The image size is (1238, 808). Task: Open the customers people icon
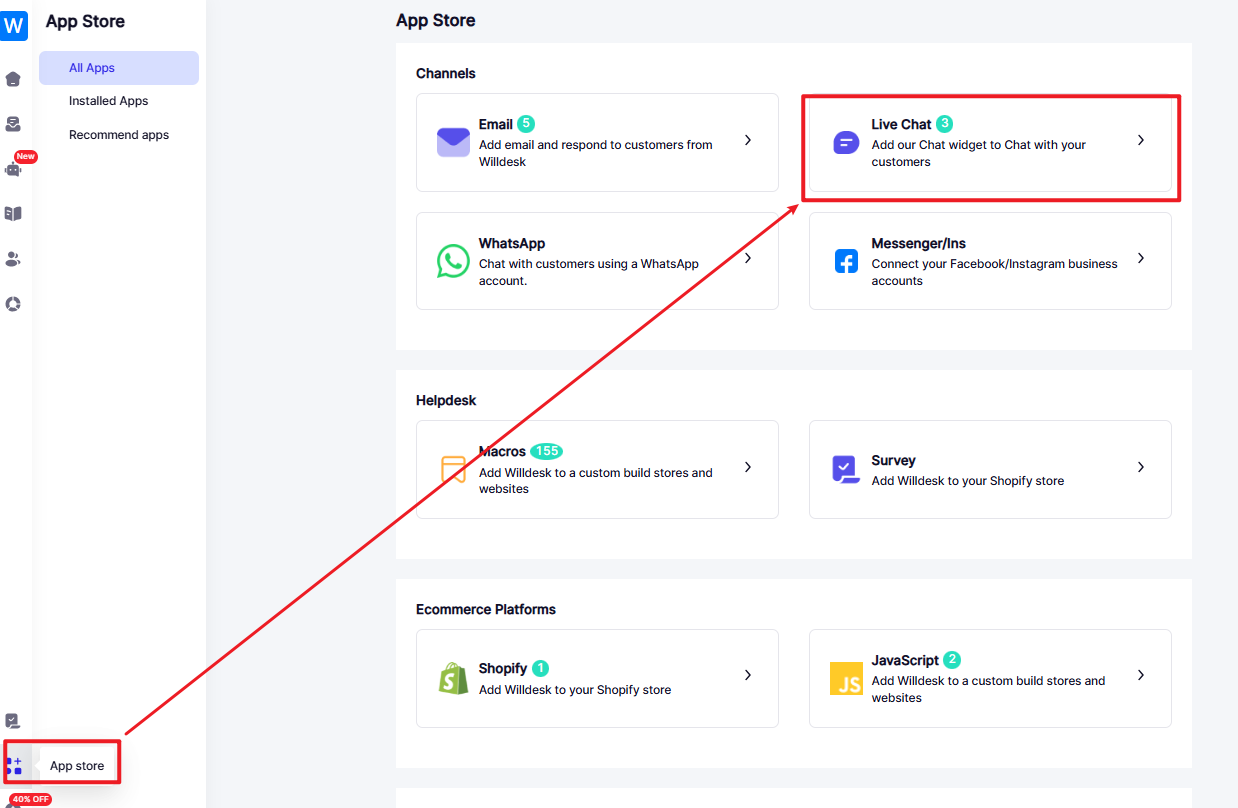13,259
